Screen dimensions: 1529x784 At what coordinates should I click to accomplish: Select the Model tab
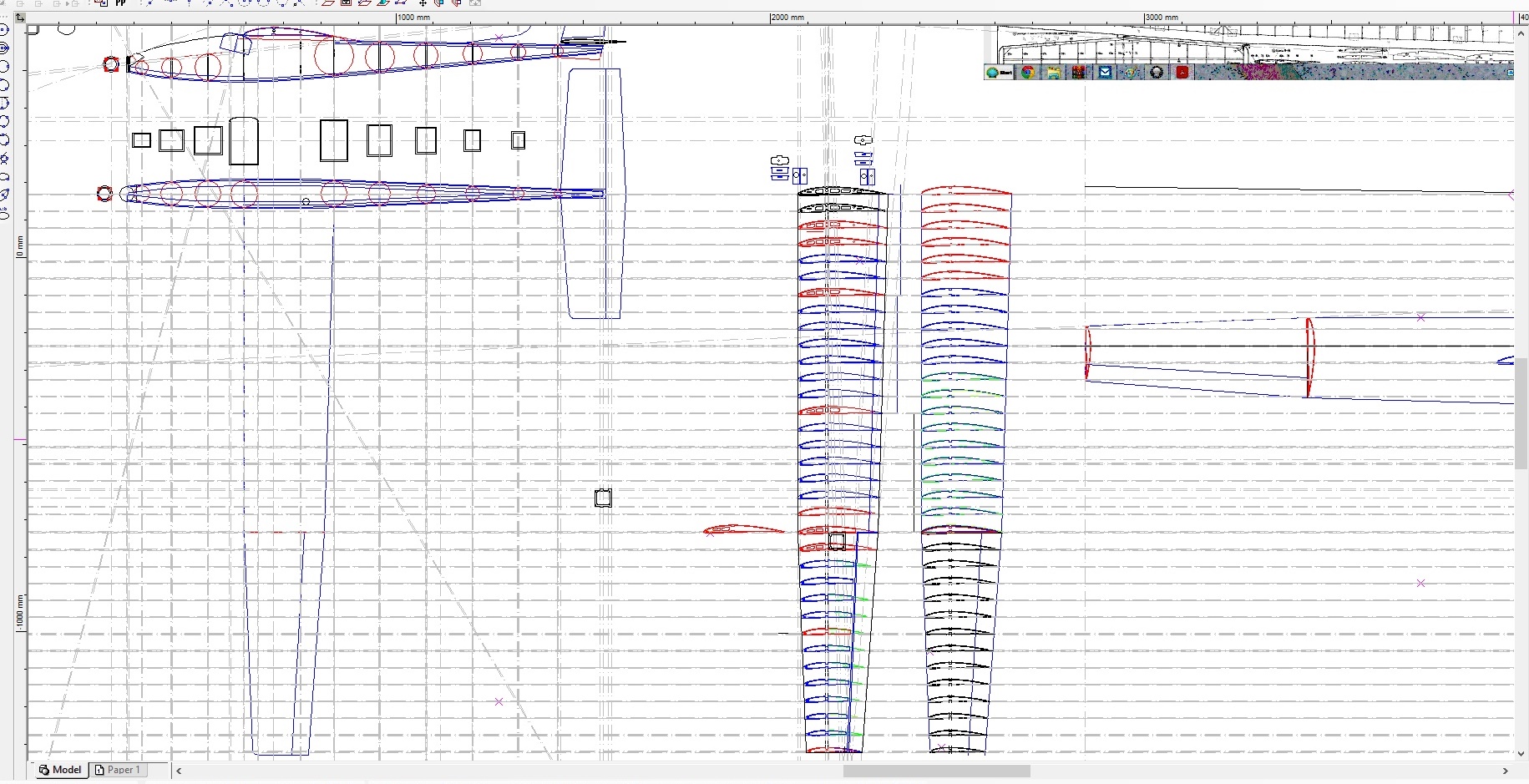point(60,770)
